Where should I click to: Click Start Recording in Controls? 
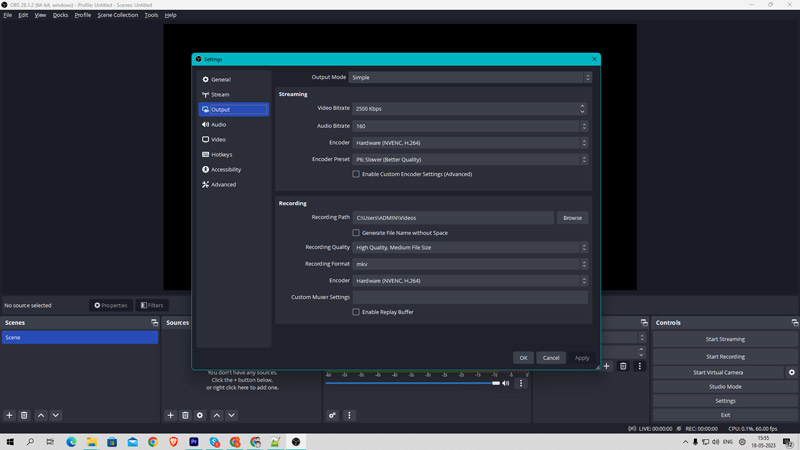click(x=725, y=357)
